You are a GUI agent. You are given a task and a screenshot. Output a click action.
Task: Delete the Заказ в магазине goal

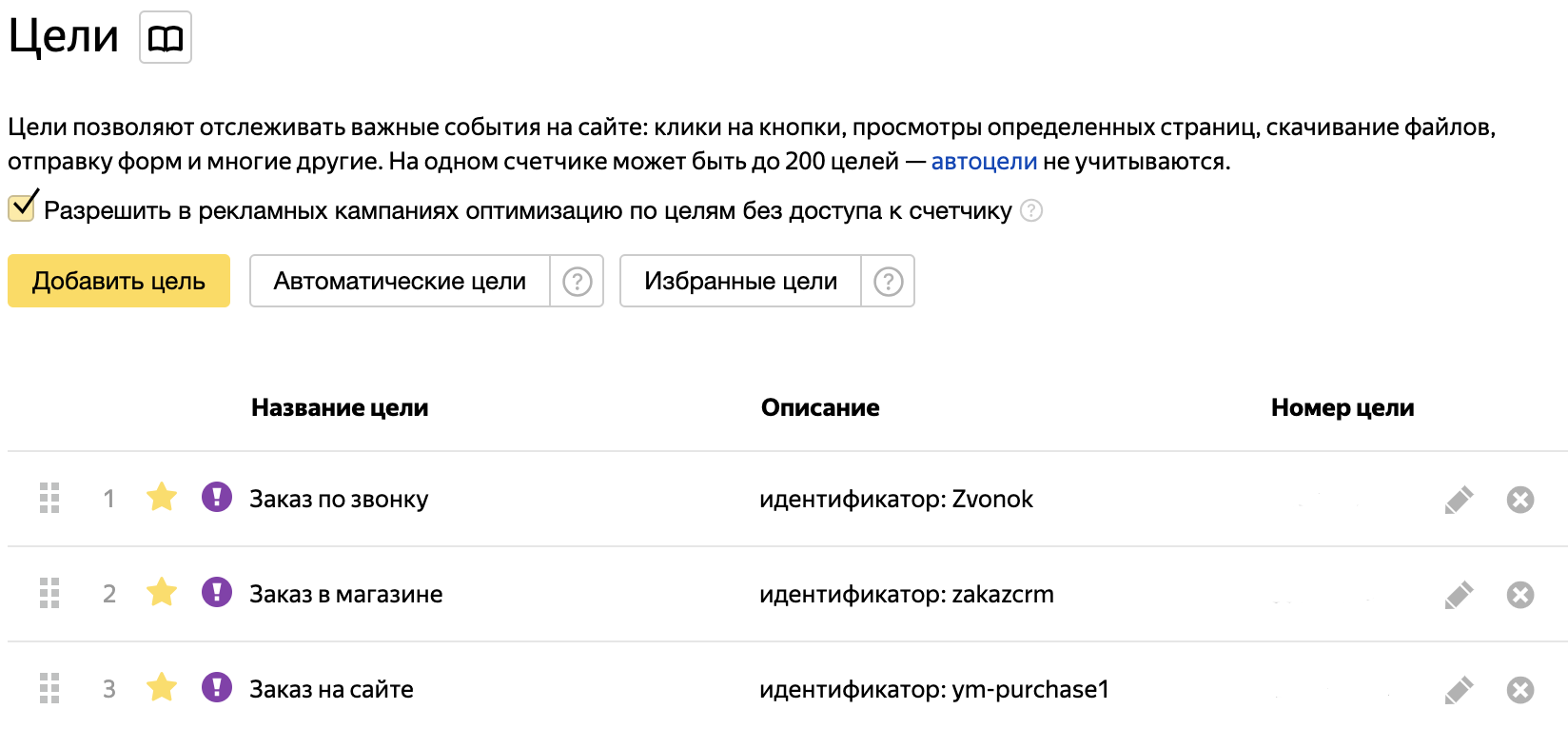(x=1520, y=595)
